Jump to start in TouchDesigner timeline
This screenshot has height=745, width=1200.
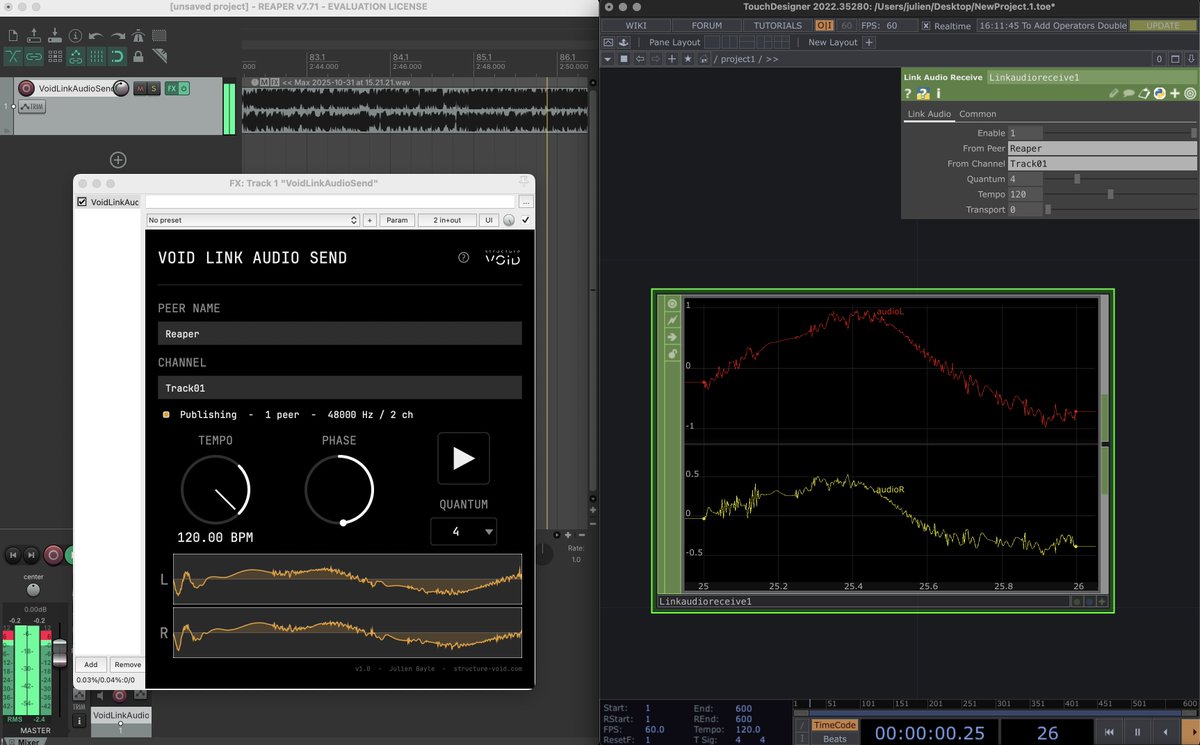coord(1109,732)
